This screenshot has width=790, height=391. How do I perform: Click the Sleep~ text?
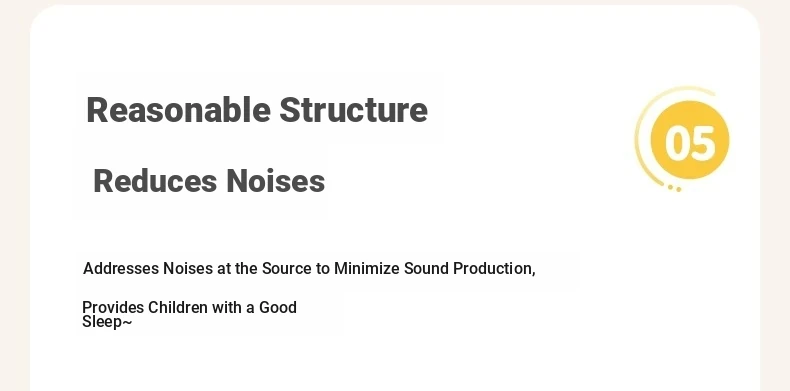[107, 322]
